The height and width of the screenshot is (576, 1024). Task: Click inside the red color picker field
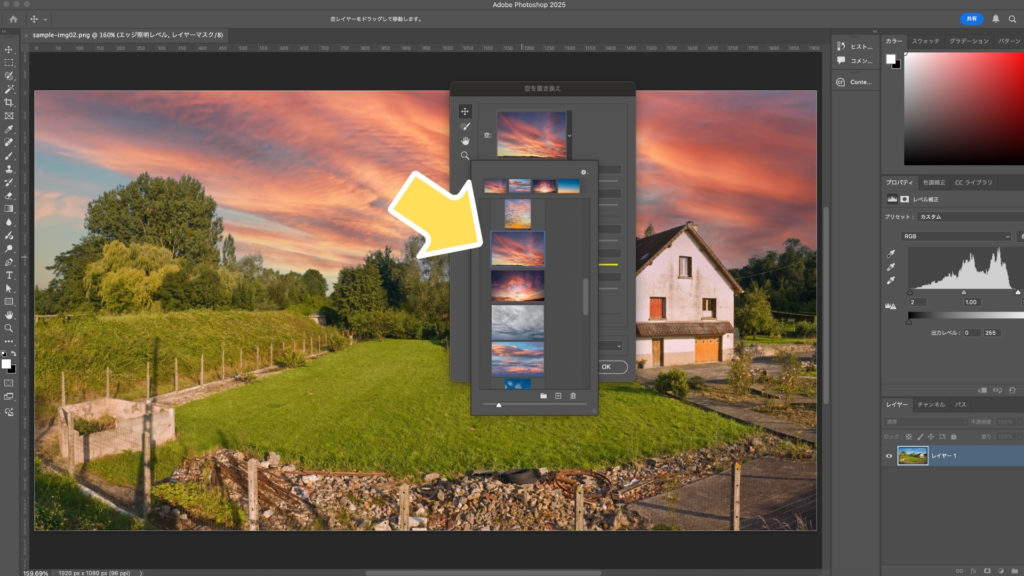[x=960, y=110]
